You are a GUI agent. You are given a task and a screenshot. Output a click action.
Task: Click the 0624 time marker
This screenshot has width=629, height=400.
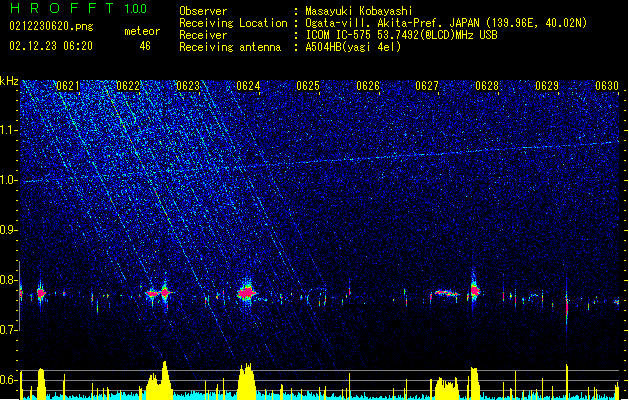click(x=248, y=86)
